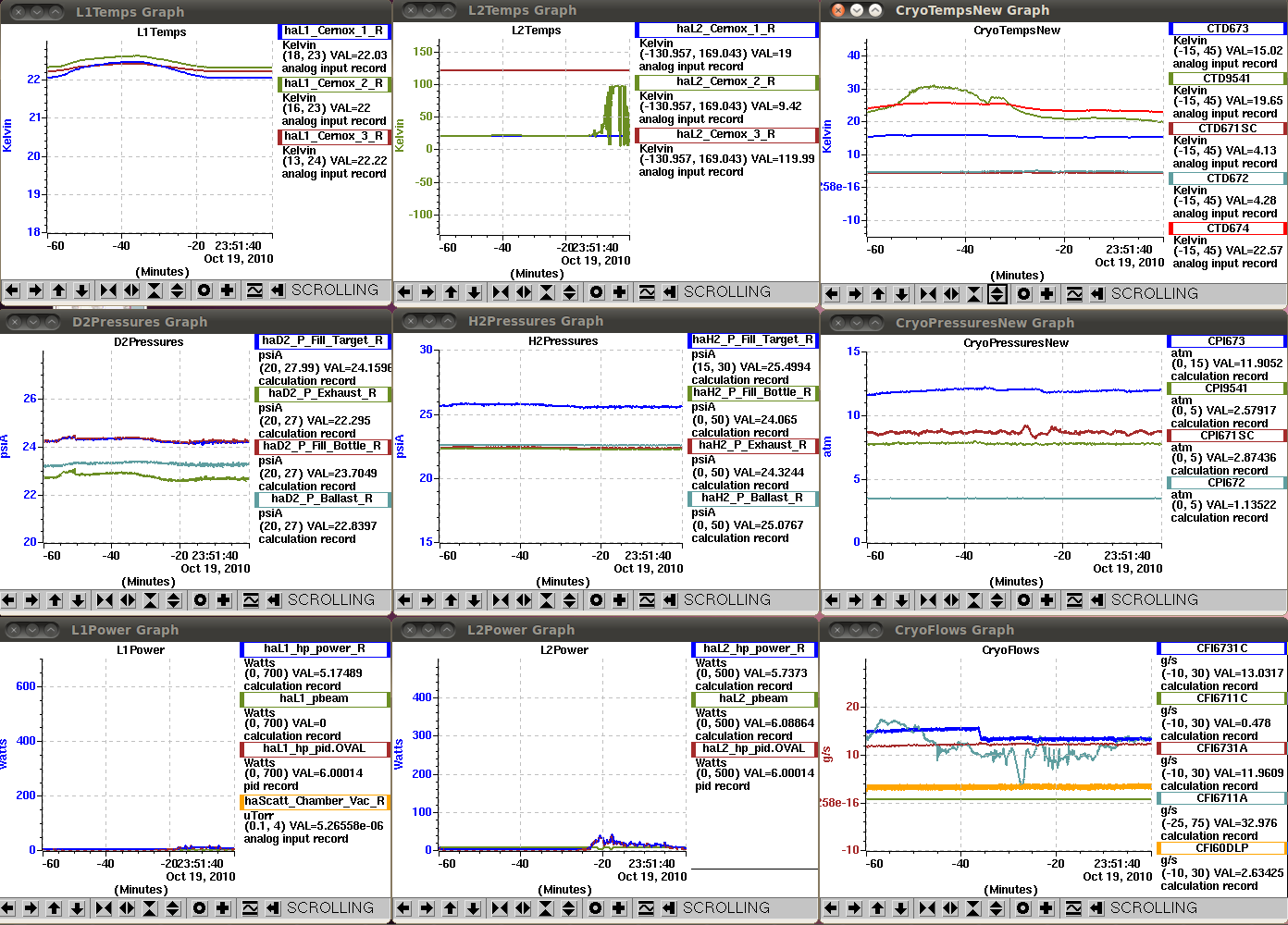The image size is (1288, 925).
Task: Focus the H2Pressures Graph title bar
Action: [606, 321]
